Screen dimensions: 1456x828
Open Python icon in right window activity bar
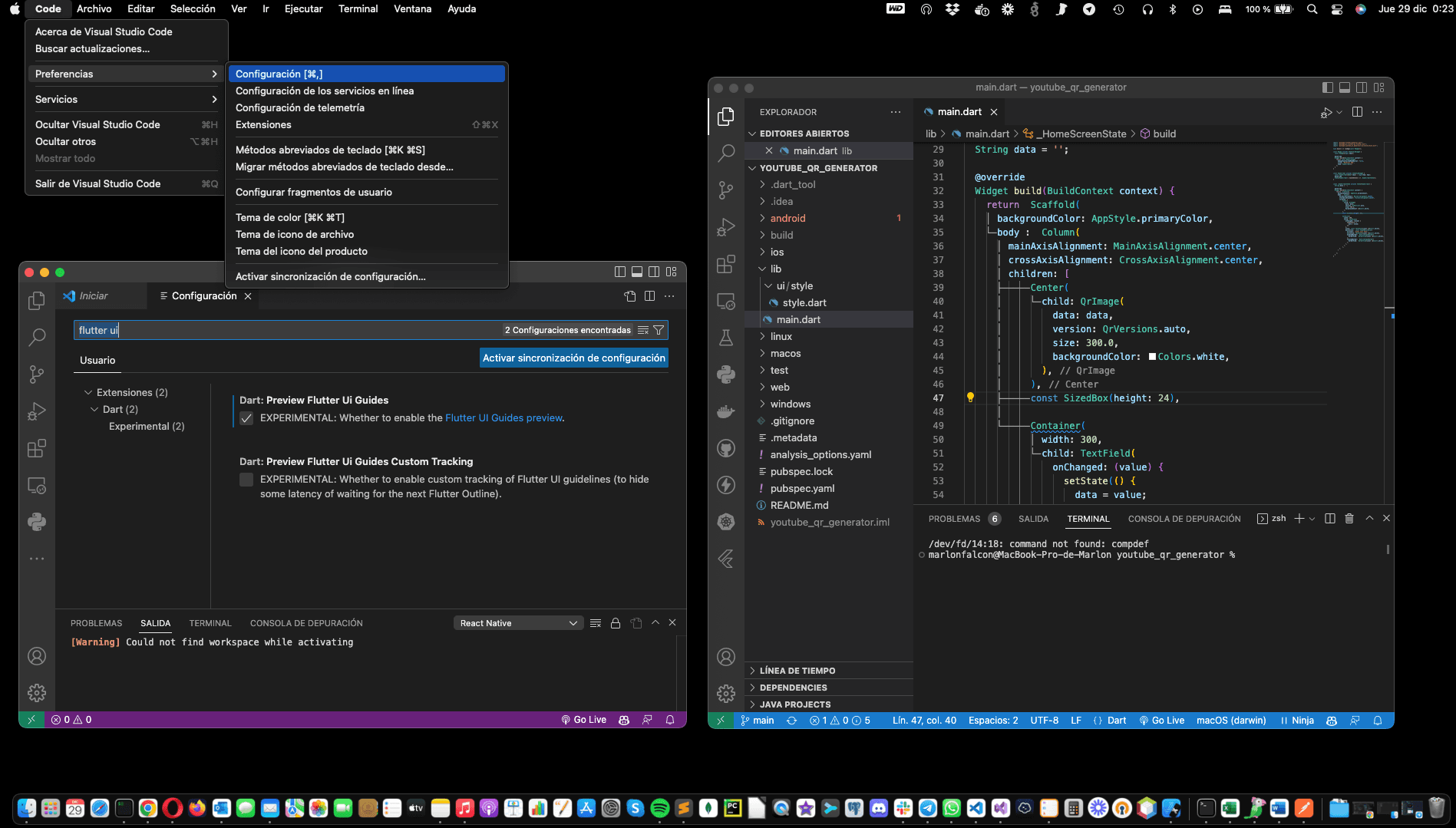click(x=725, y=374)
